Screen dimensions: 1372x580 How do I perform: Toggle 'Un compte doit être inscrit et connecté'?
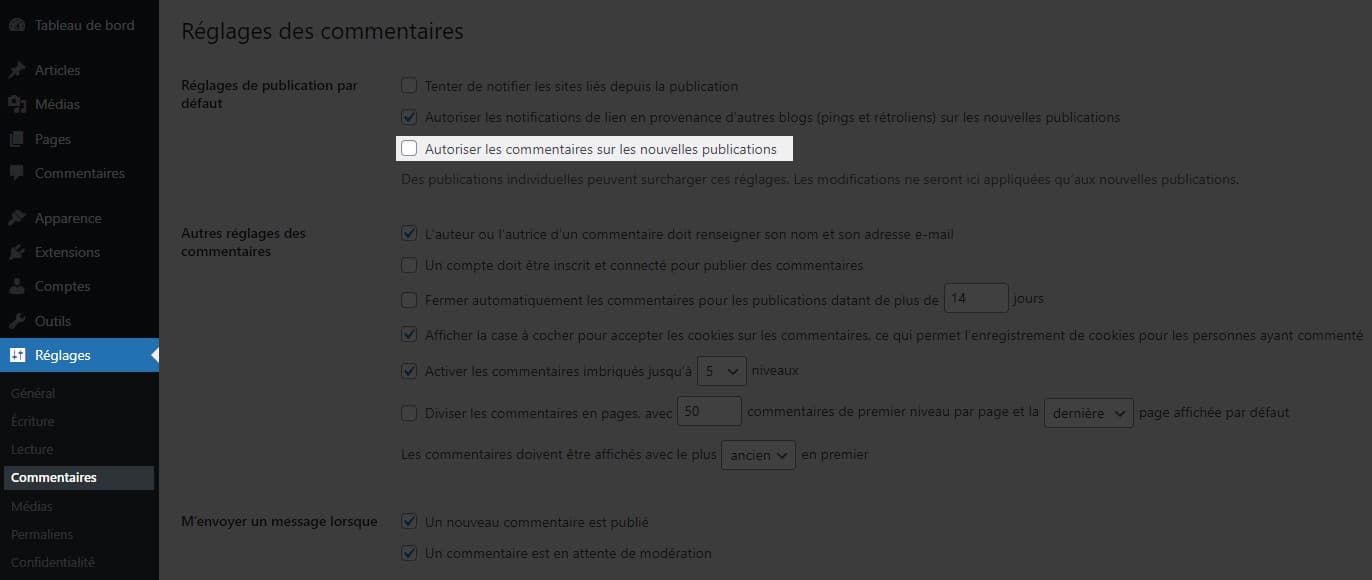tap(409, 266)
